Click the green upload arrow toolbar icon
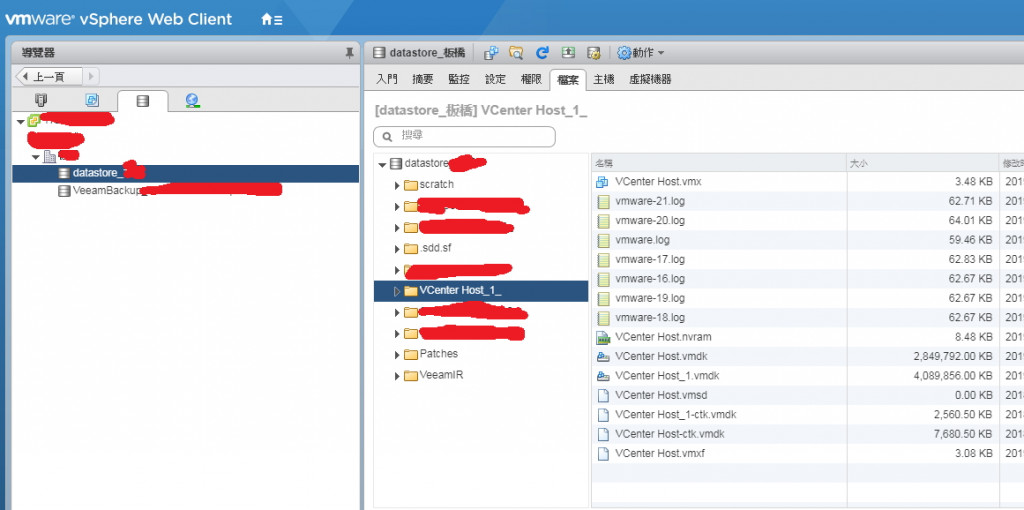 coord(568,53)
